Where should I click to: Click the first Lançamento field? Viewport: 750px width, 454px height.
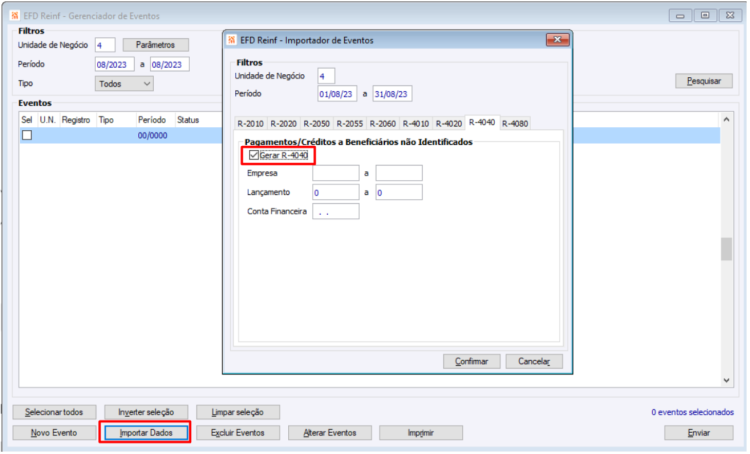pyautogui.click(x=336, y=192)
